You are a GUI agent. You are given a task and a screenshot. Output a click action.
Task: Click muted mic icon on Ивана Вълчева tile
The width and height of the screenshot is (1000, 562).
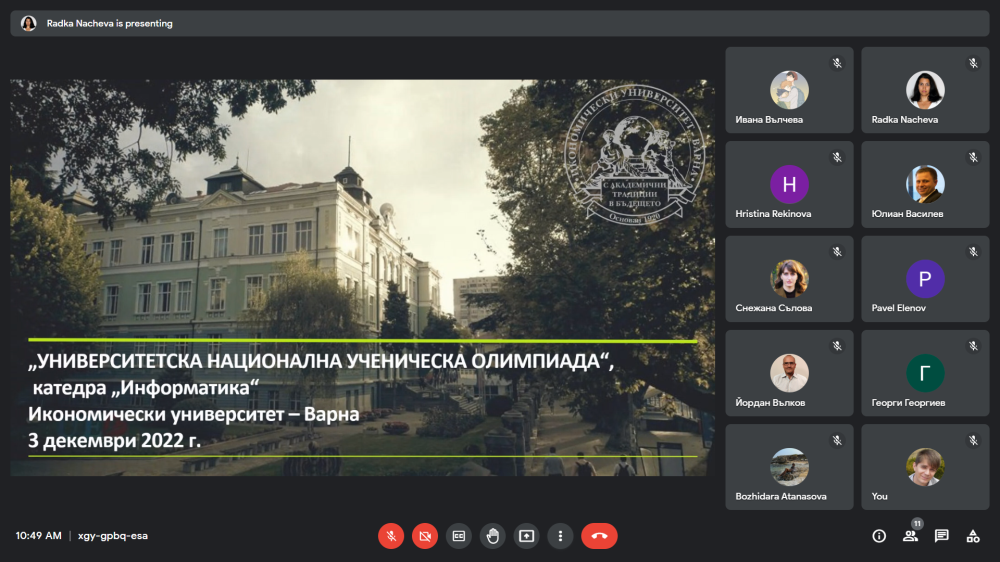[837, 63]
